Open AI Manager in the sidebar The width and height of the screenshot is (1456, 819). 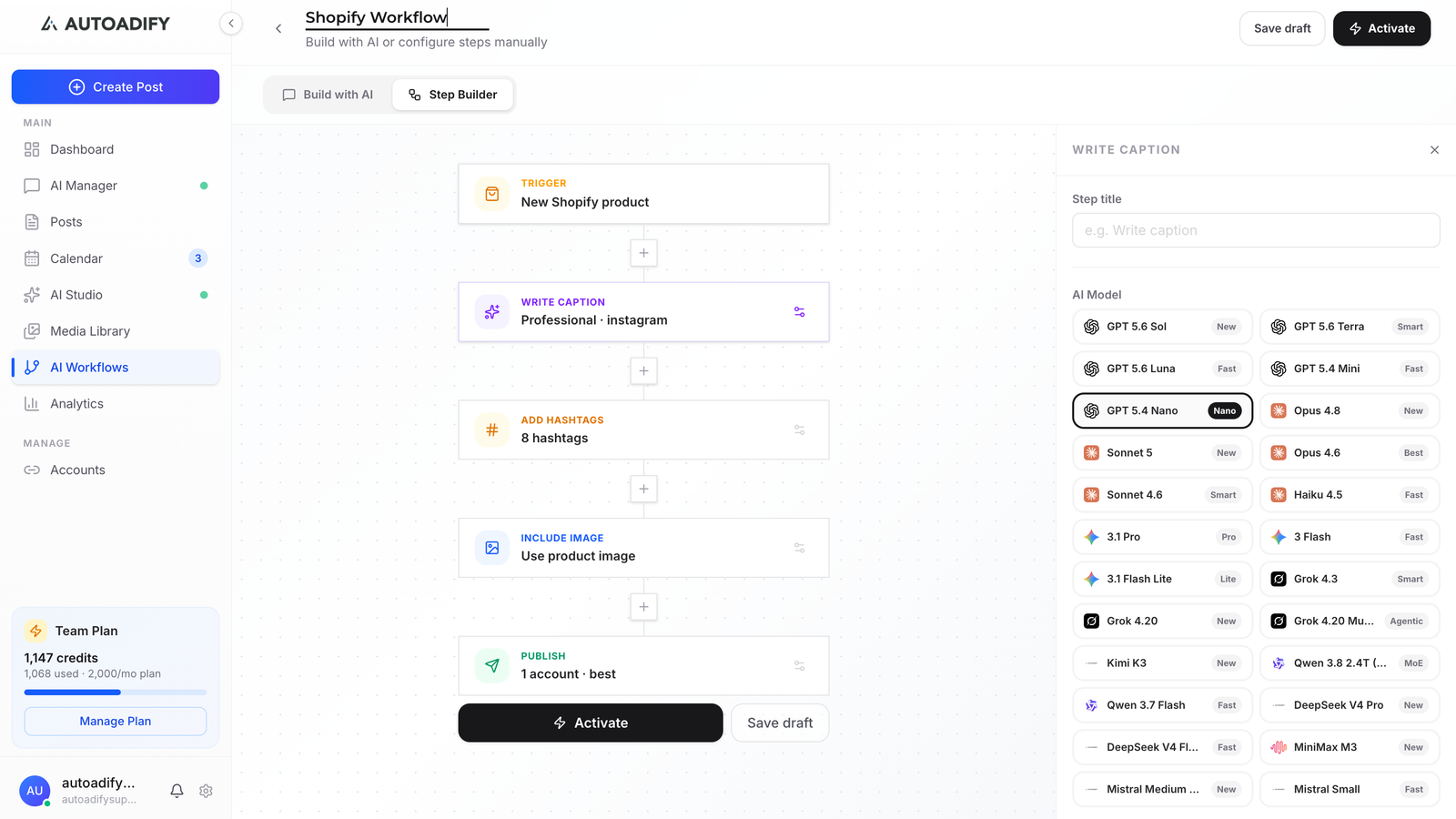116,186
